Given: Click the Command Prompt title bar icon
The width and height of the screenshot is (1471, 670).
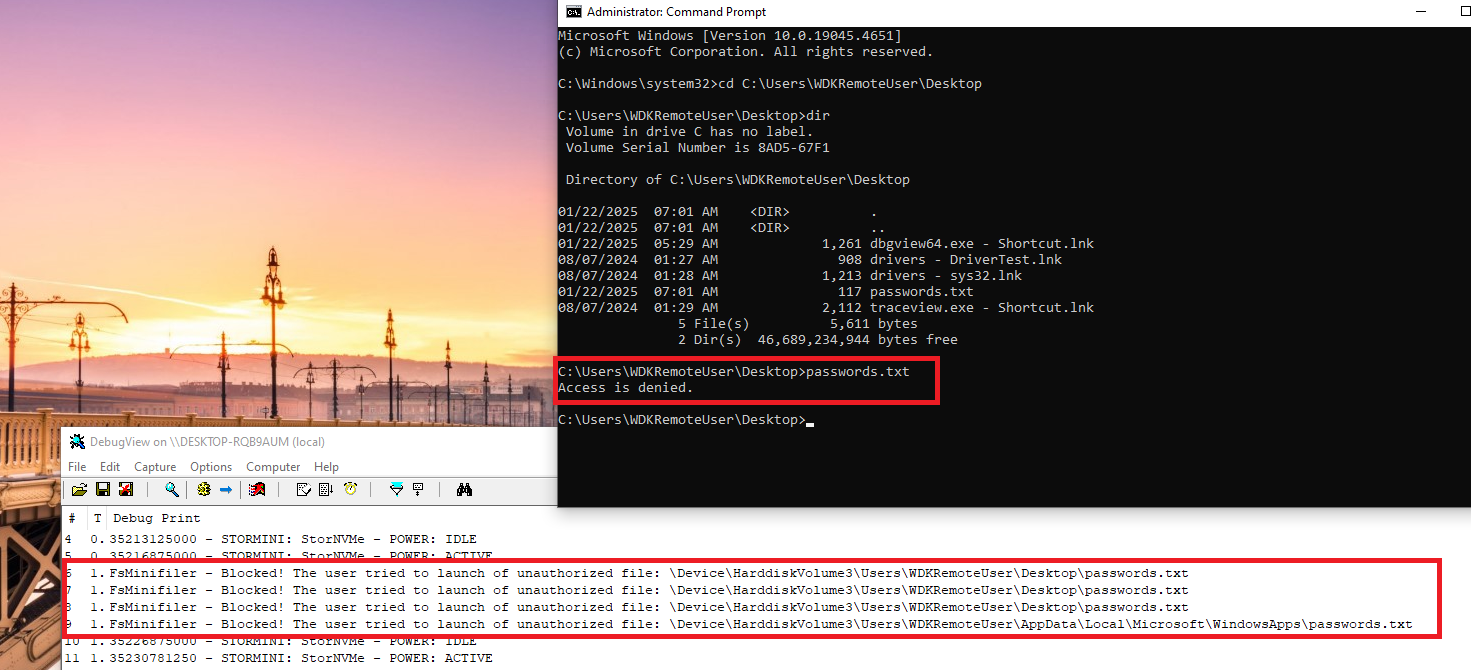Looking at the screenshot, I should 574,12.
